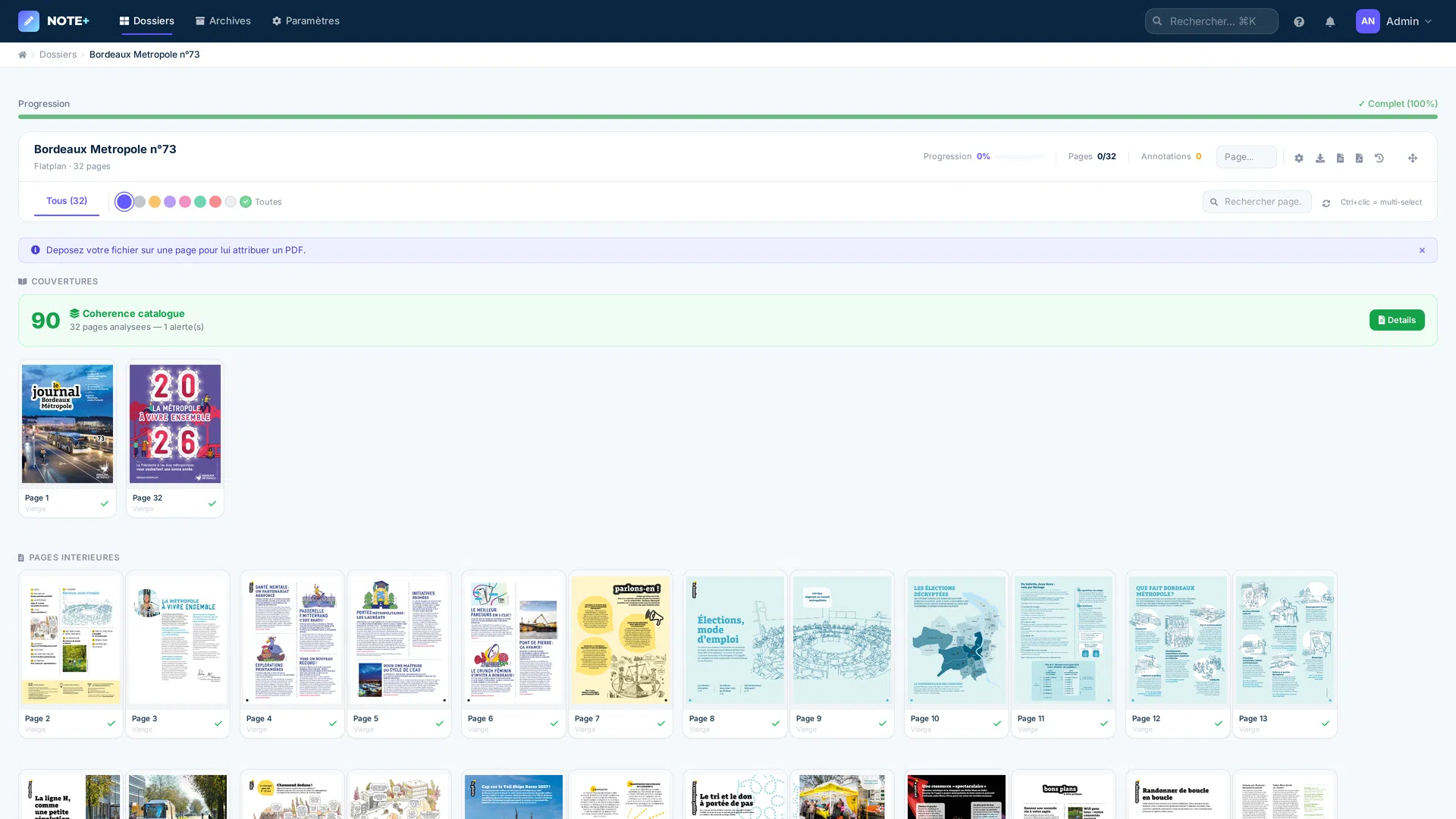1456x819 pixels.
Task: Toggle the green check on Page 1
Action: 104,503
